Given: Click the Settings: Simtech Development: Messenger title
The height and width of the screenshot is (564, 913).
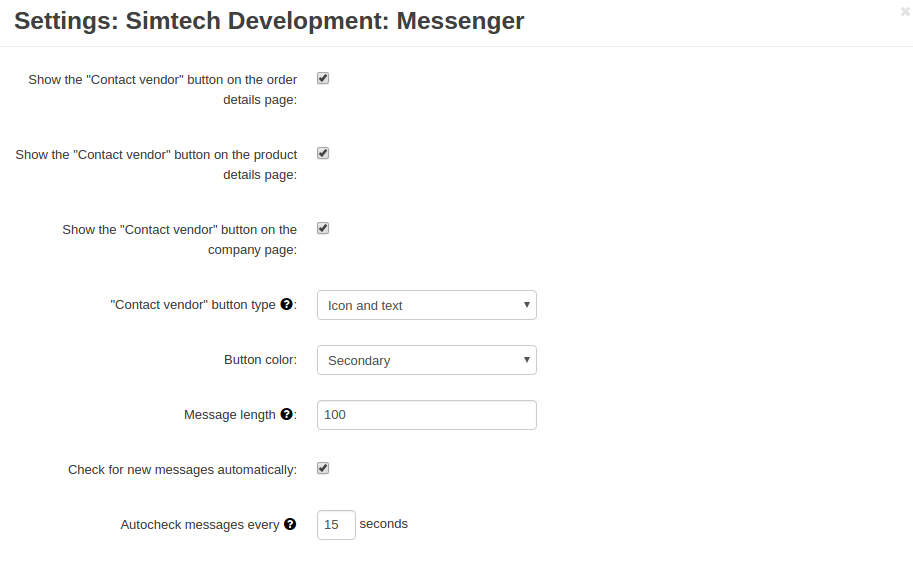Looking at the screenshot, I should pos(269,21).
